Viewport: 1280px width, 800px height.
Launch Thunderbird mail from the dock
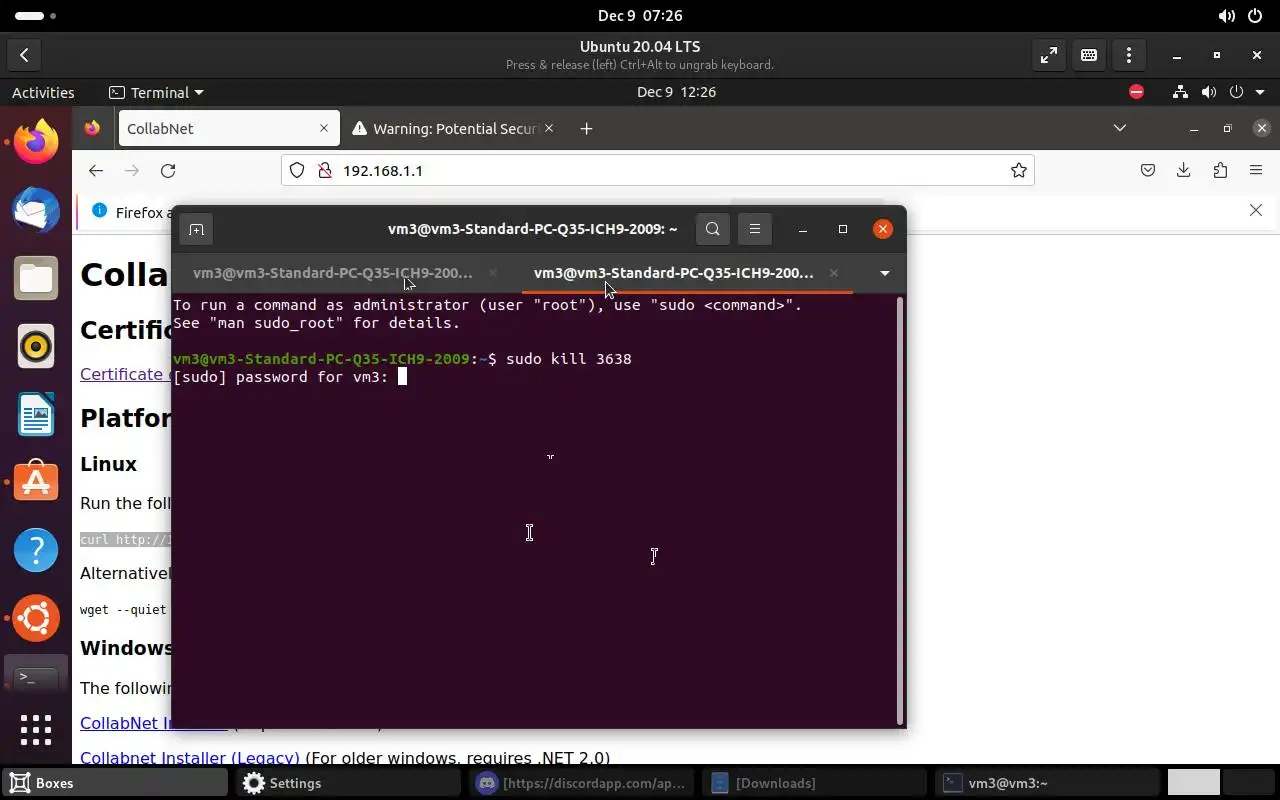click(36, 210)
